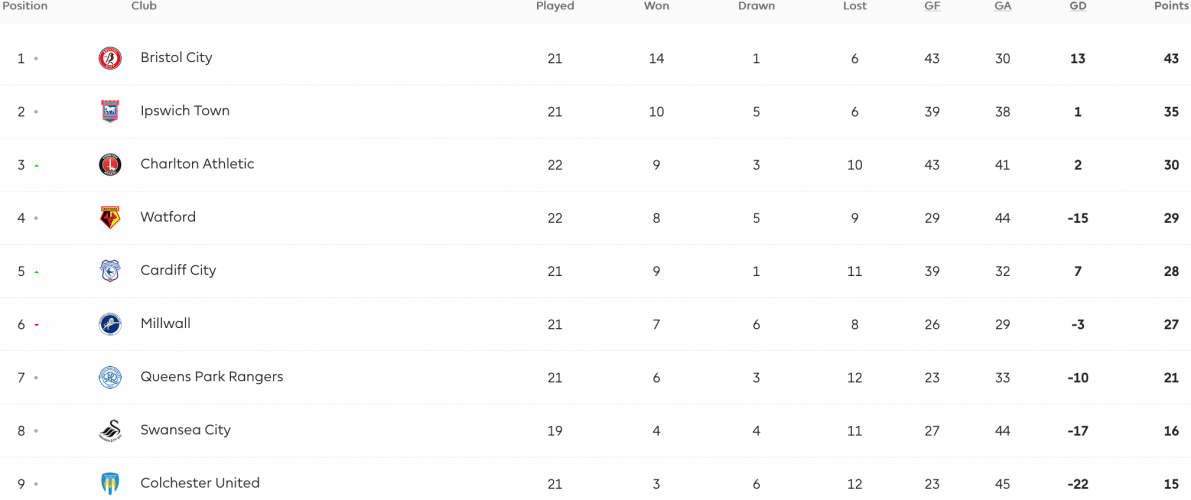Screen dimensions: 1191x500
Task: Click the Cardiff City crest icon
Action: click(110, 271)
